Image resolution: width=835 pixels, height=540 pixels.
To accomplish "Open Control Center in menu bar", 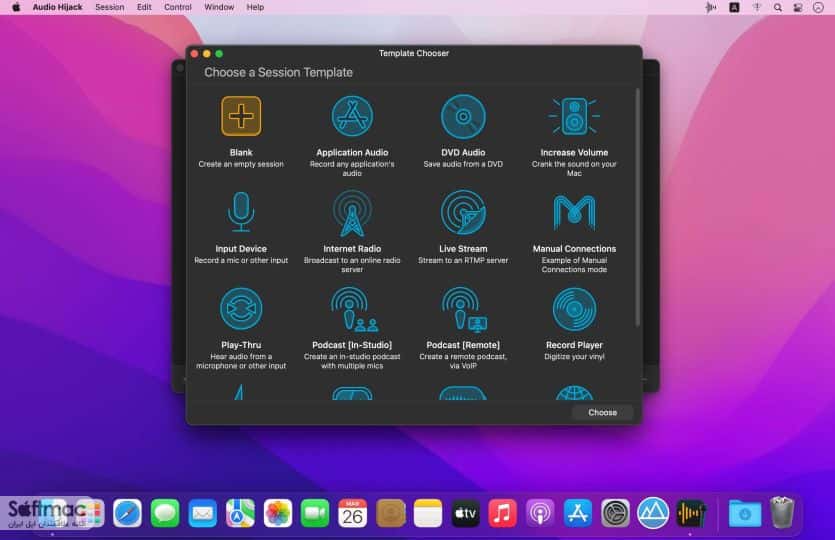I will tap(798, 7).
